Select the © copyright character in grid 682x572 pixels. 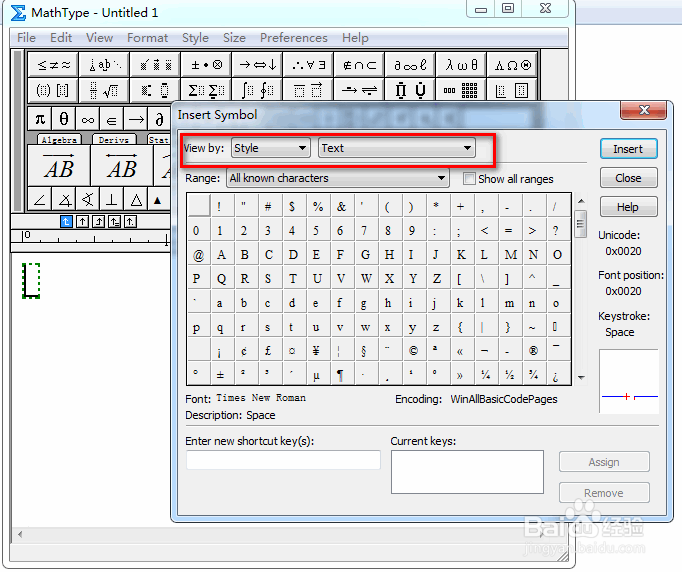pyautogui.click(x=413, y=351)
